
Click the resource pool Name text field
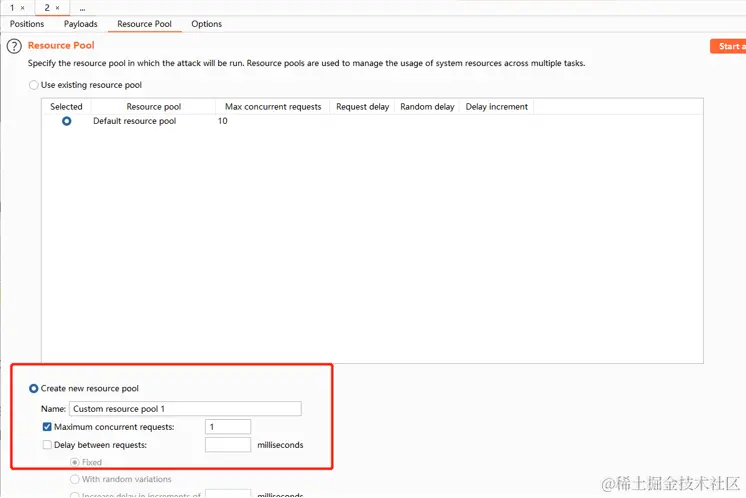coord(185,409)
